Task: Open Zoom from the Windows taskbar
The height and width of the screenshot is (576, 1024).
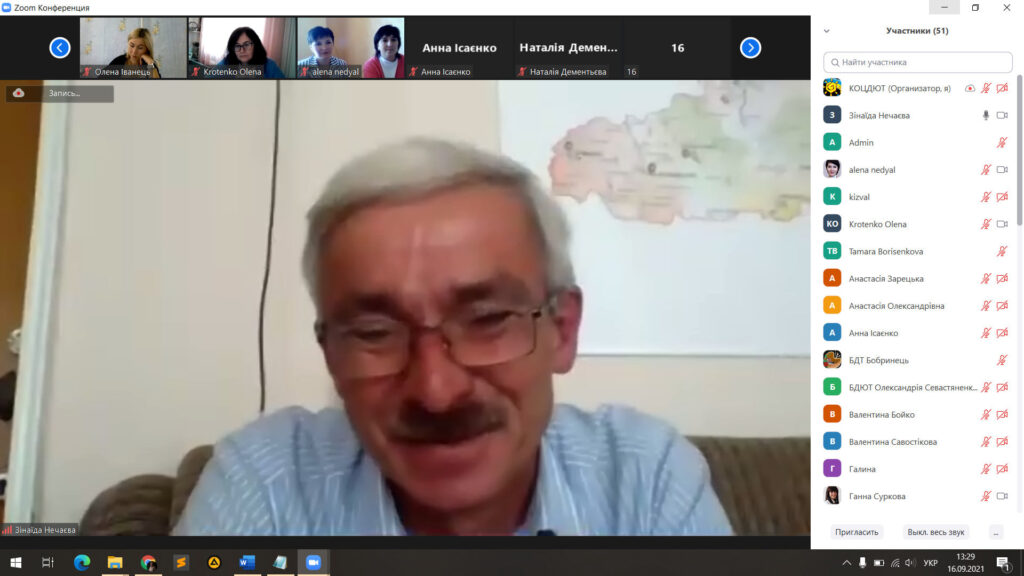Action: [x=311, y=562]
